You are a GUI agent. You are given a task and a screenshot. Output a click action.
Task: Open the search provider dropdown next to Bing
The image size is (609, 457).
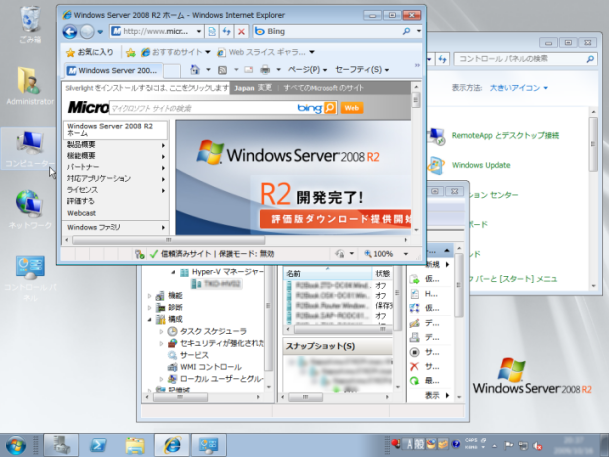(419, 31)
